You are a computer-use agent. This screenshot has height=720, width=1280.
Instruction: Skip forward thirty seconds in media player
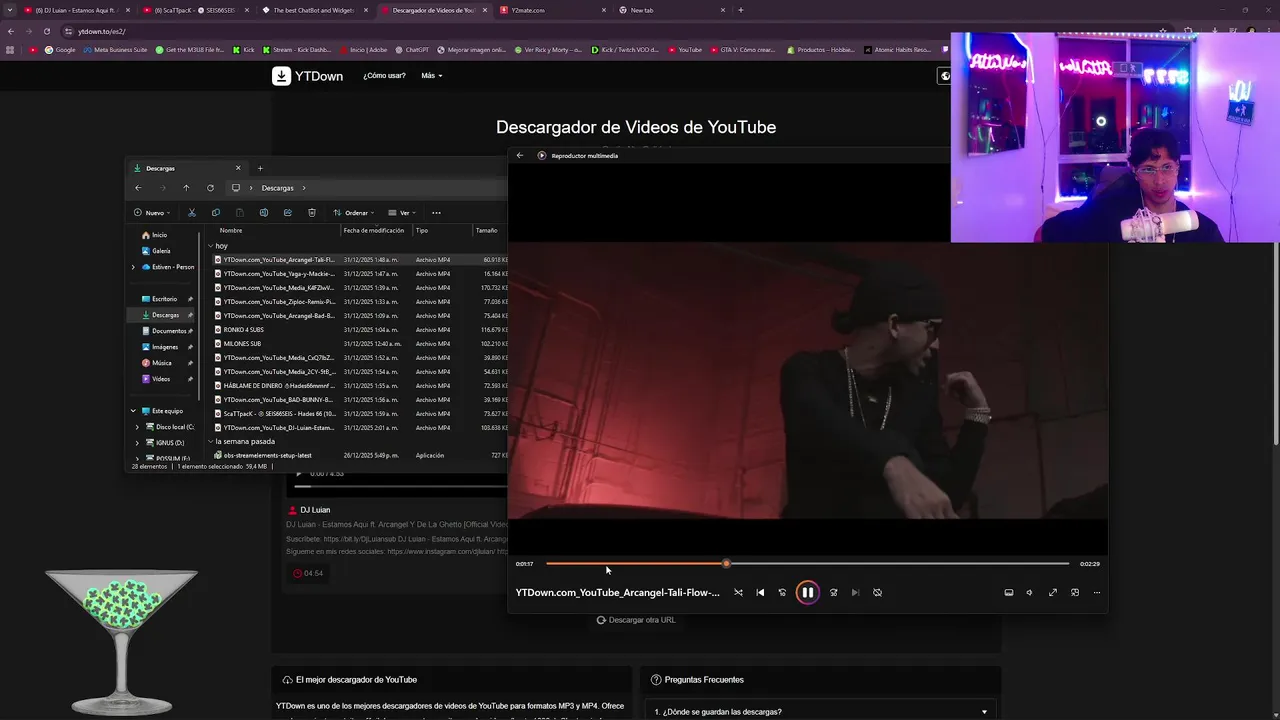(x=833, y=592)
